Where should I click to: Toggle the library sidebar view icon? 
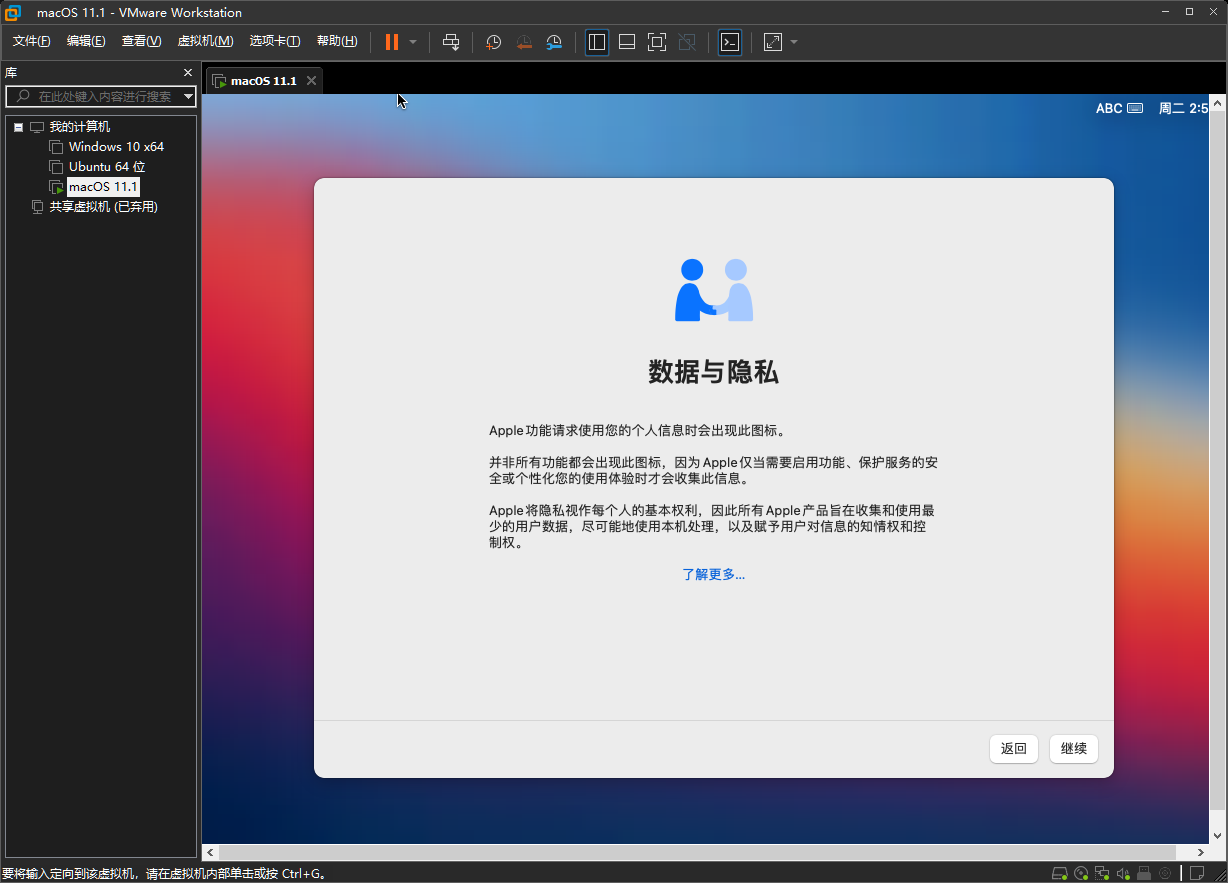[x=597, y=42]
